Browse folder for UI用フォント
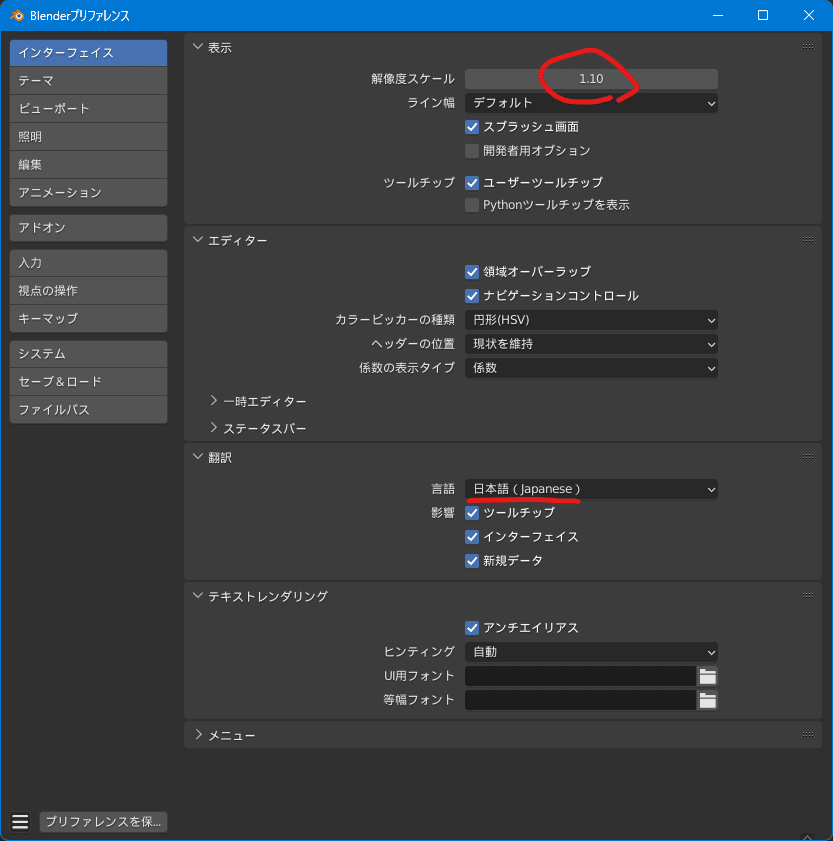The height and width of the screenshot is (841, 833). pos(707,676)
